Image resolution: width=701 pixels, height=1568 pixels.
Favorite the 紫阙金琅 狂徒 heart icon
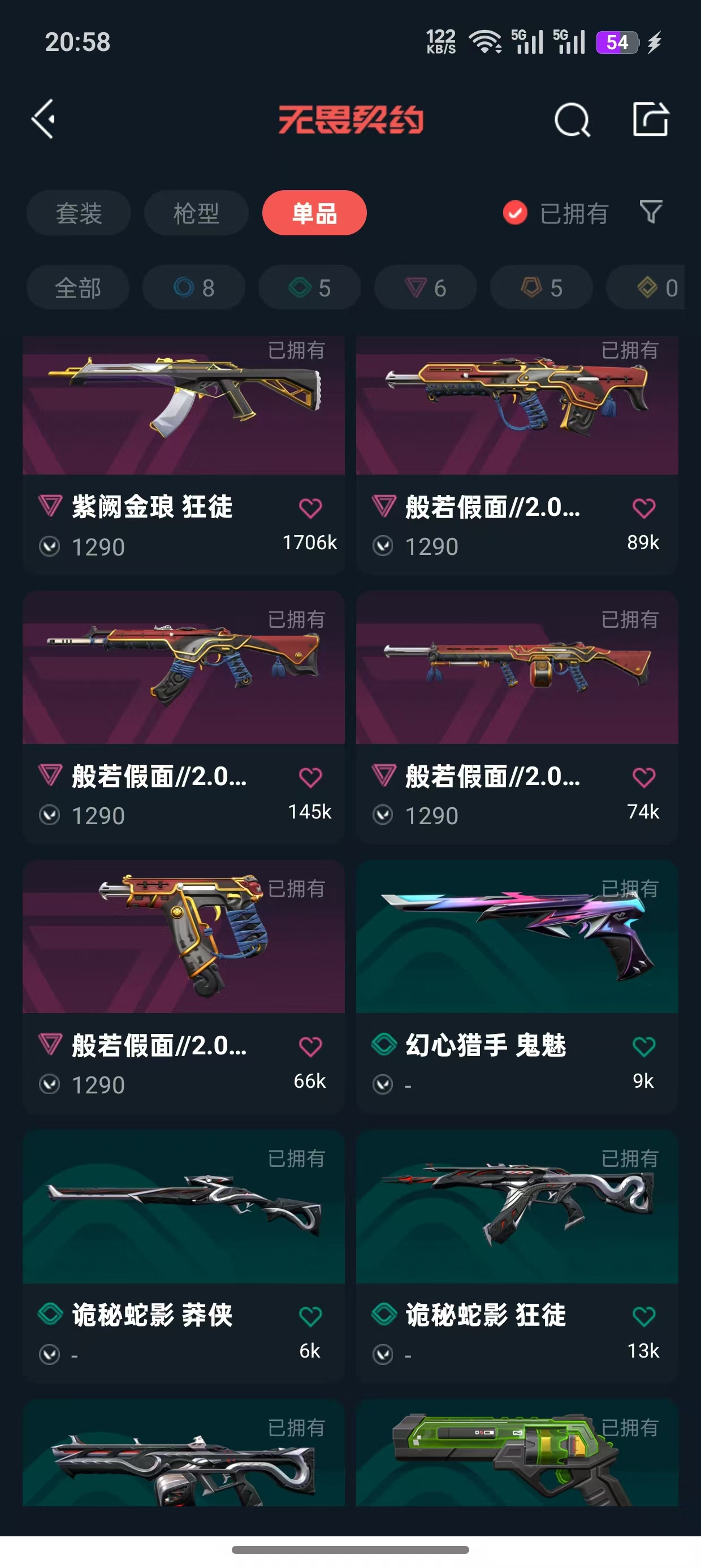pyautogui.click(x=310, y=507)
